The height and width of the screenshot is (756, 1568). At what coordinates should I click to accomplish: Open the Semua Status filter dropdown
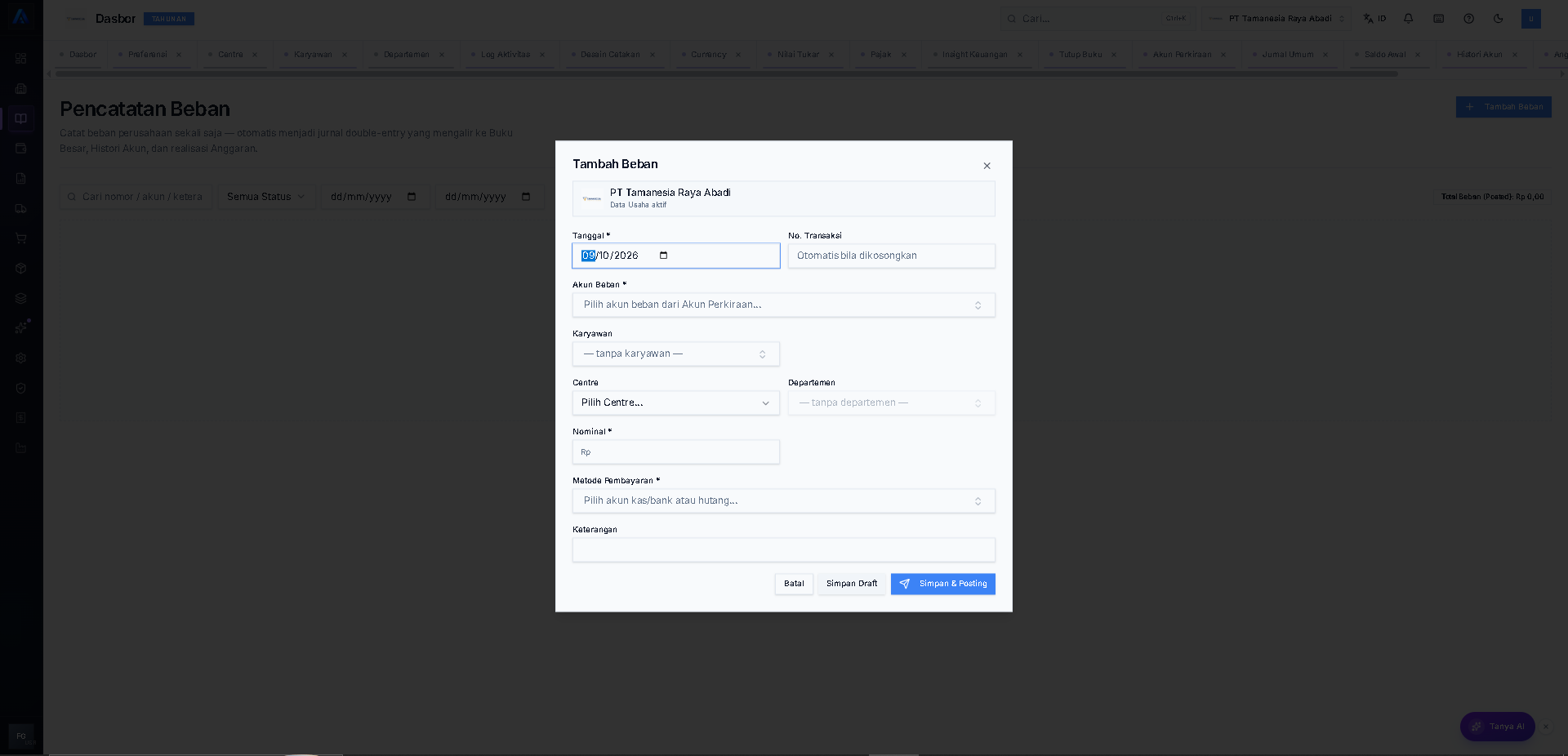coord(266,197)
